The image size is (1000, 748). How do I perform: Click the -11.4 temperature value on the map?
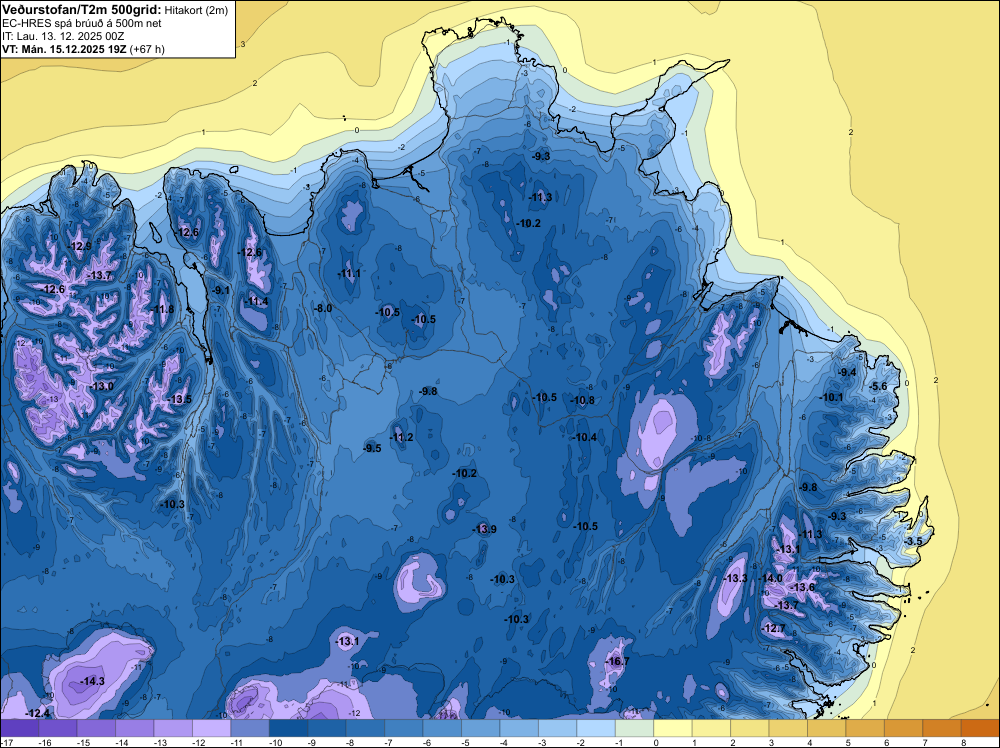(x=256, y=302)
